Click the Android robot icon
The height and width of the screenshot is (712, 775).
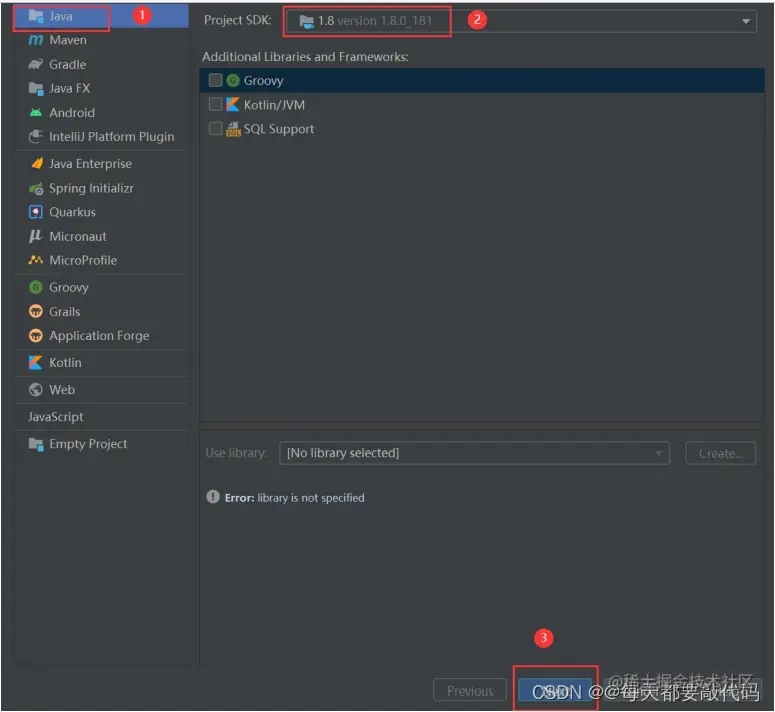(x=36, y=113)
